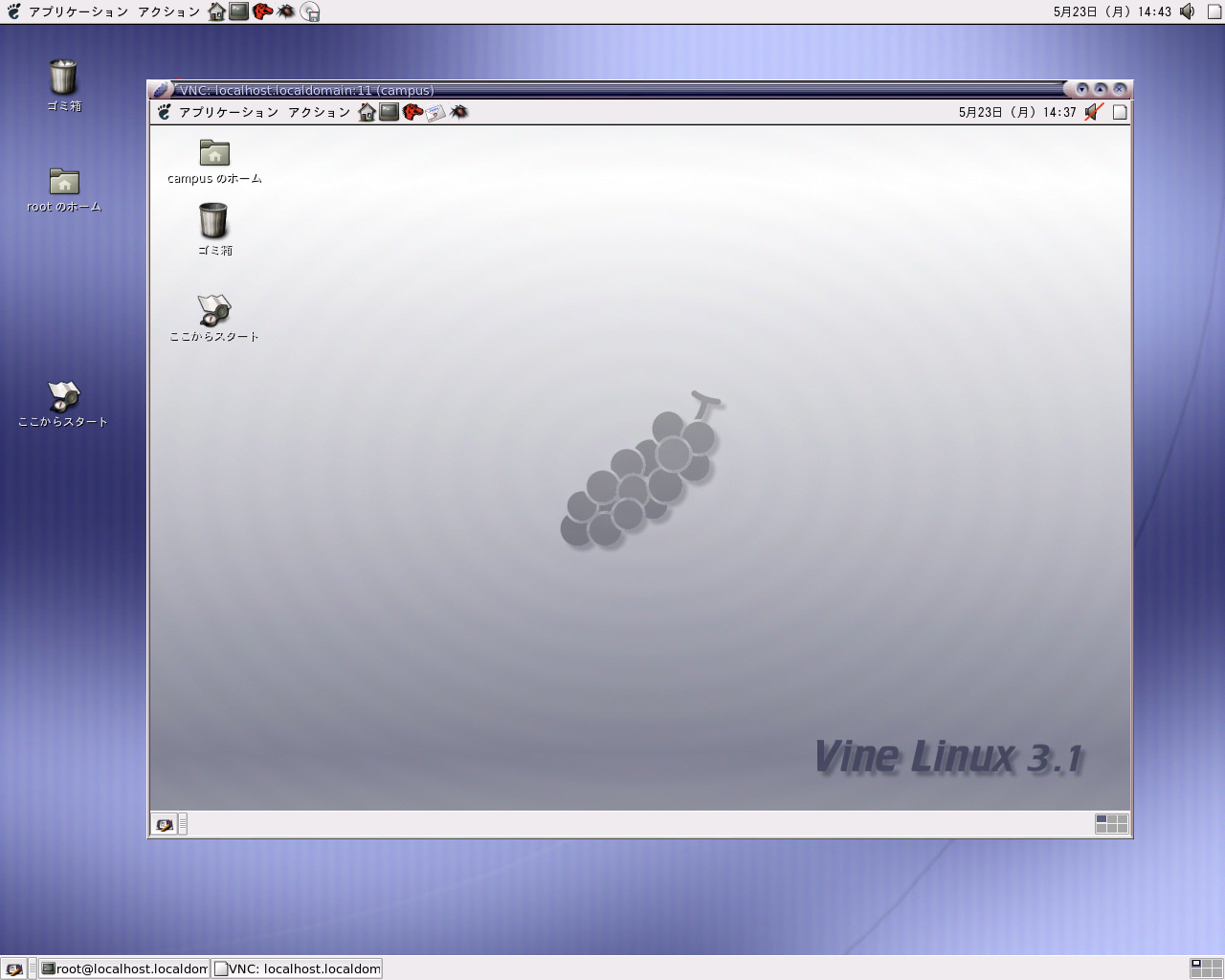Click GNOME foot icon inside VNC panel
The image size is (1225, 980).
click(164, 112)
